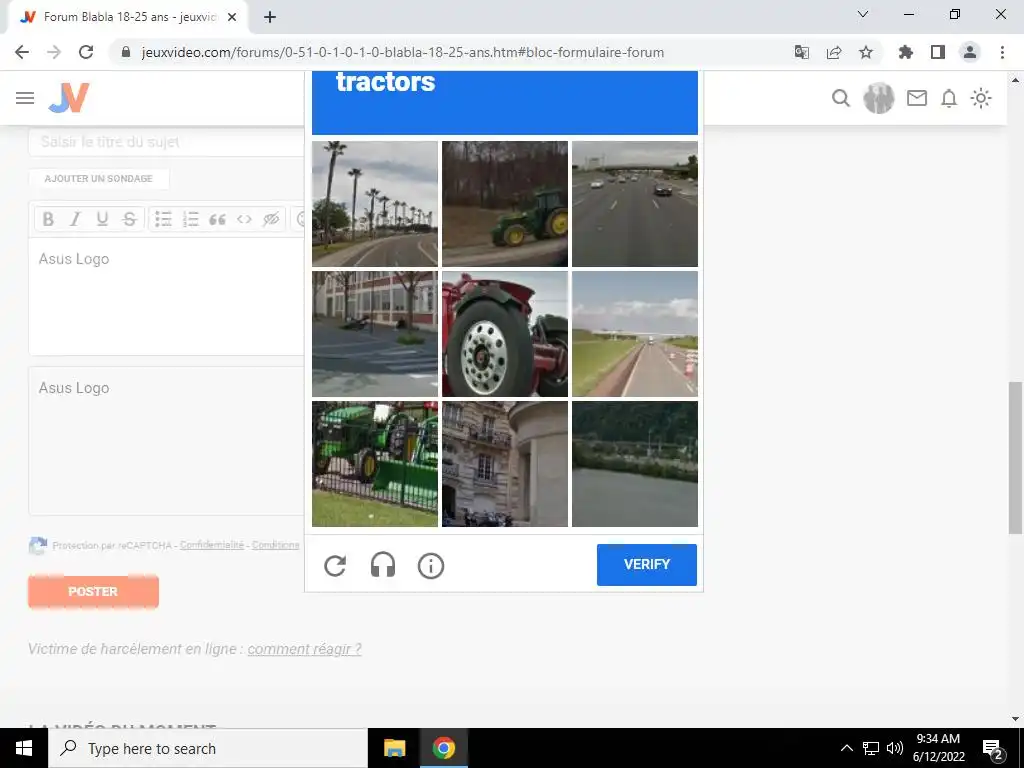Get an audio challenge via headphones icon

[383, 566]
